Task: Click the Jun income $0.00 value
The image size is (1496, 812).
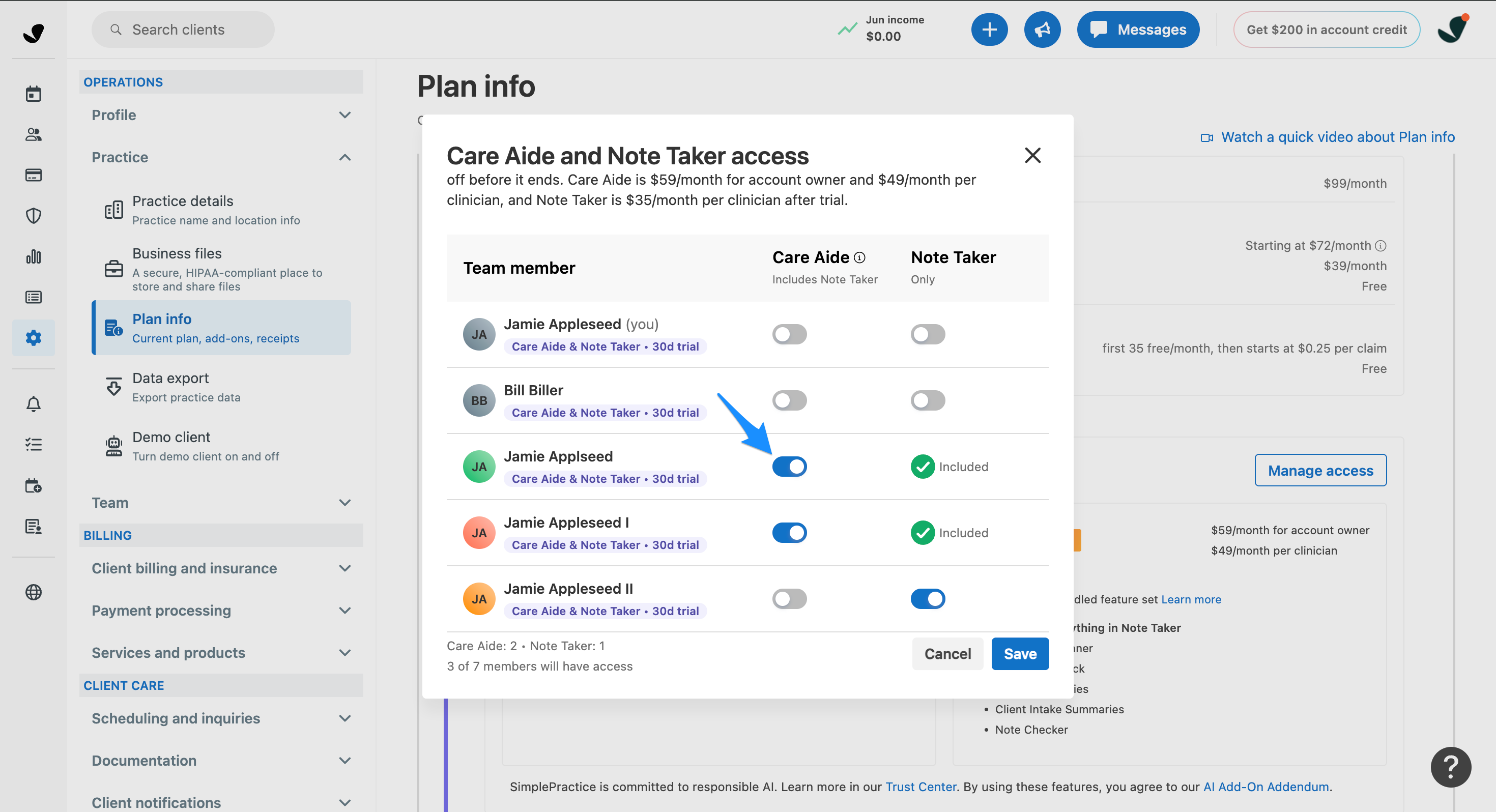Action: coord(883,37)
